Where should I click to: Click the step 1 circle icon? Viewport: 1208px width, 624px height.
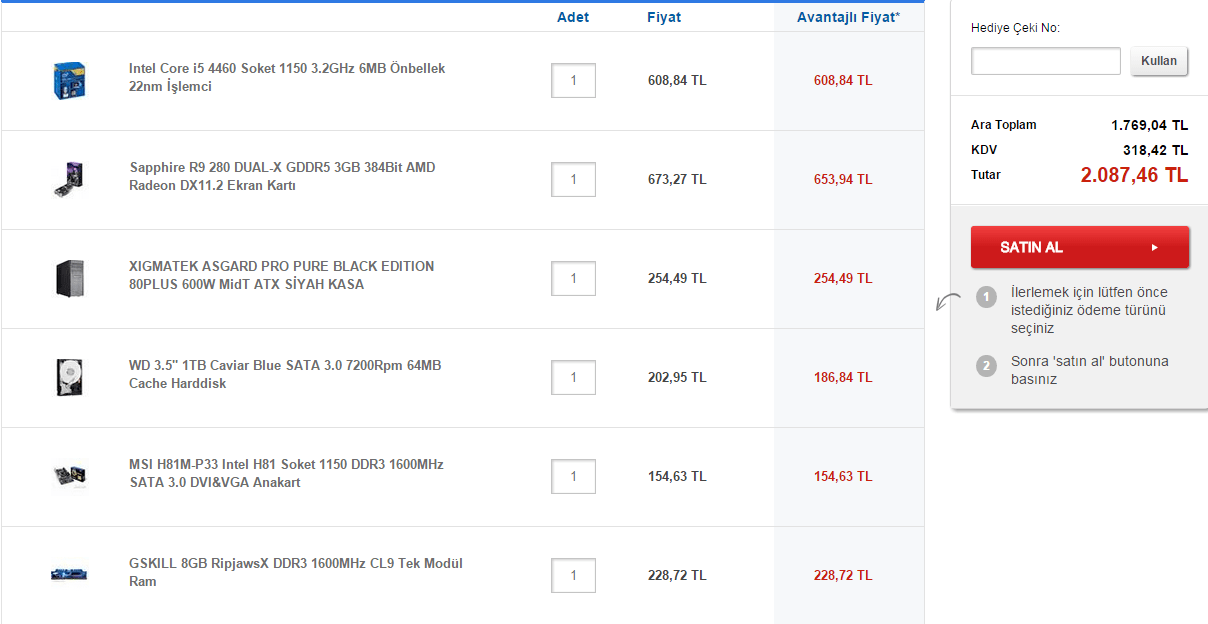986,297
